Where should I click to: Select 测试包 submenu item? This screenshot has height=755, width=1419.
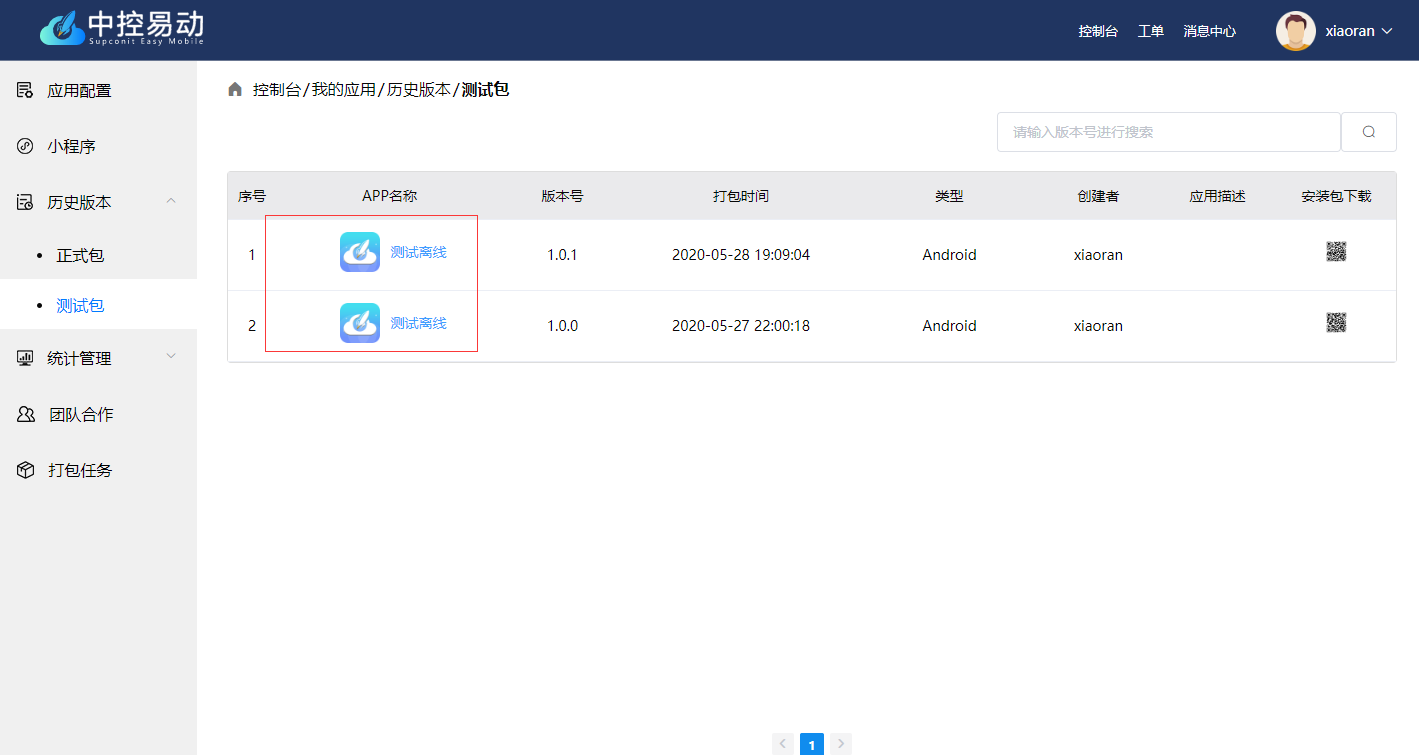click(80, 305)
